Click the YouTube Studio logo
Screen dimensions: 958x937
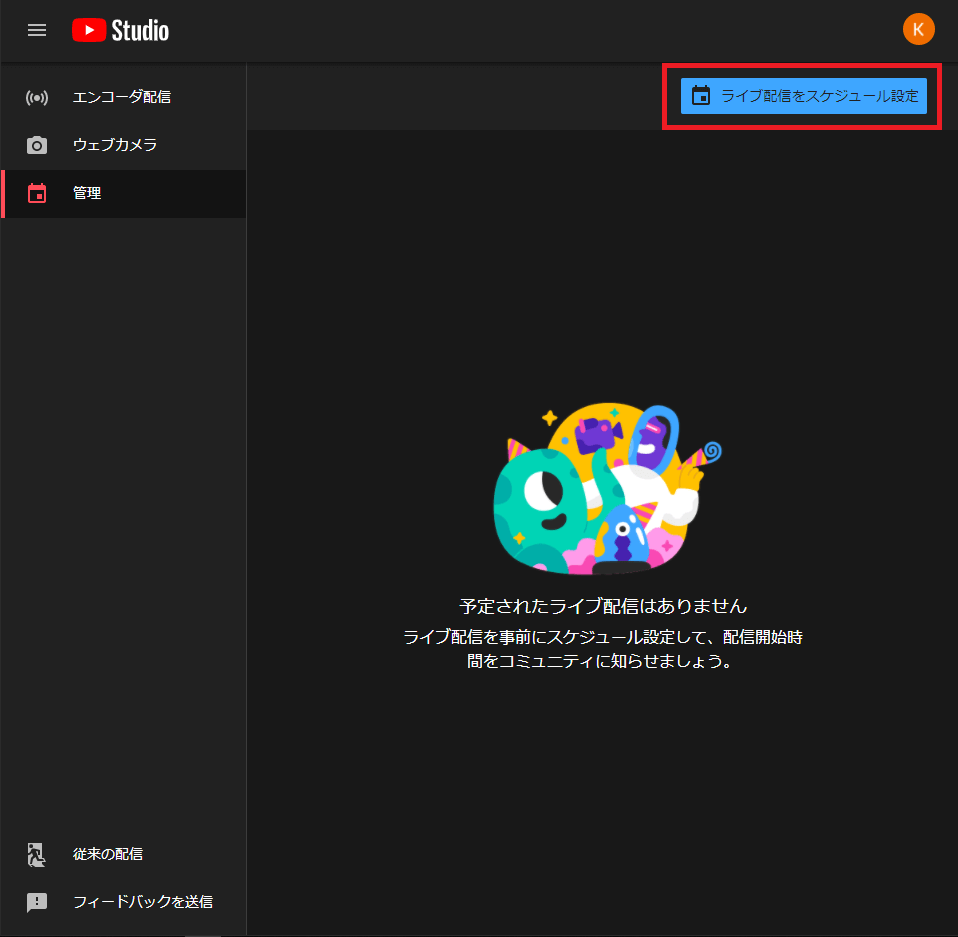click(120, 30)
